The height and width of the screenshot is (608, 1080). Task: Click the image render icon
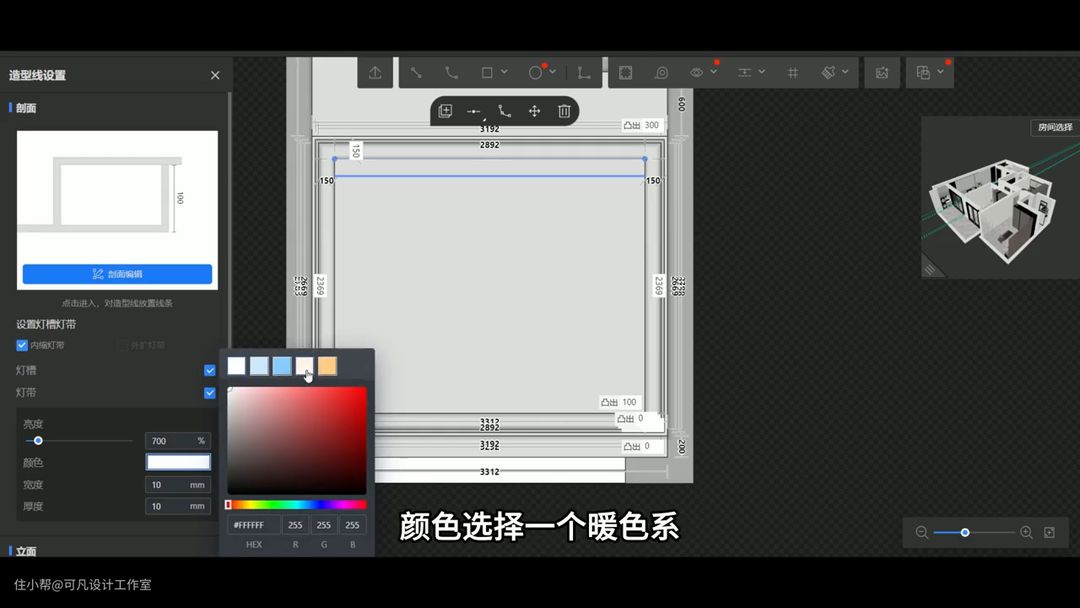coord(882,72)
